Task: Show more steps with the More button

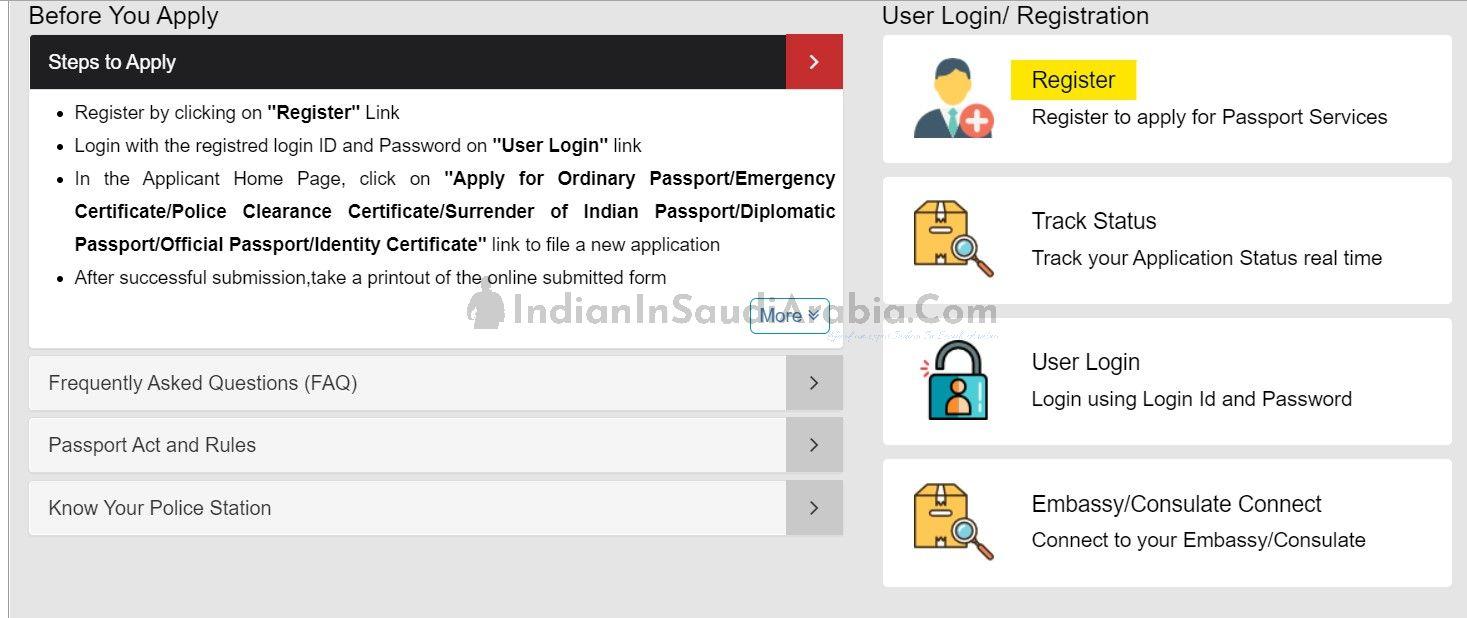Action: 789,316
